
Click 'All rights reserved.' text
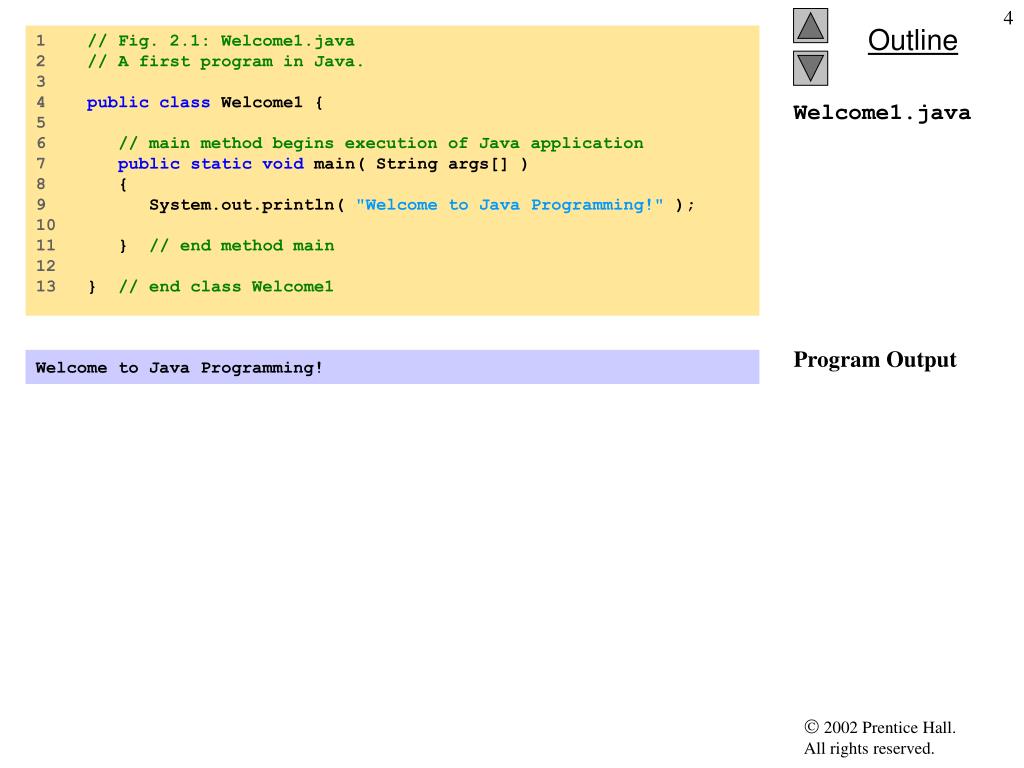pyautogui.click(x=869, y=748)
